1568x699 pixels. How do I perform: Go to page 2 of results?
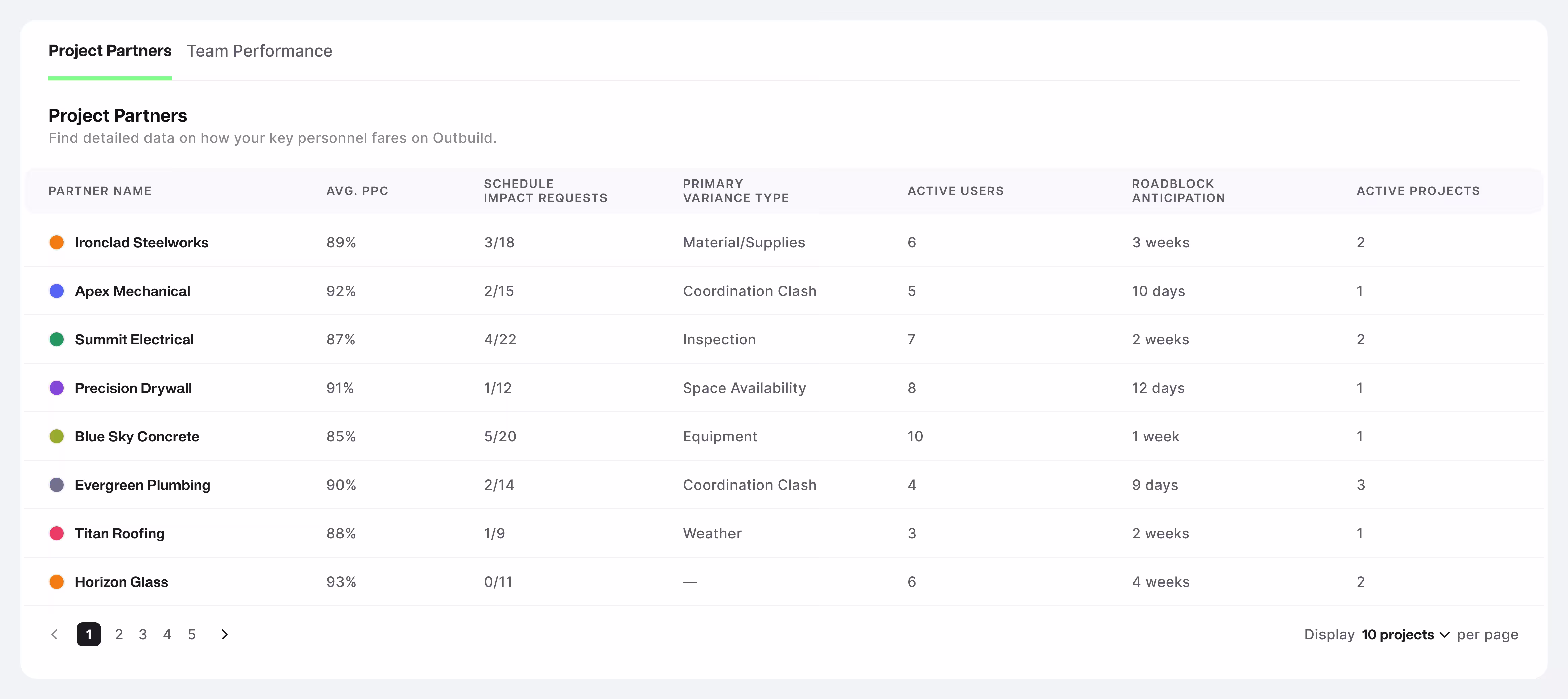(x=119, y=634)
